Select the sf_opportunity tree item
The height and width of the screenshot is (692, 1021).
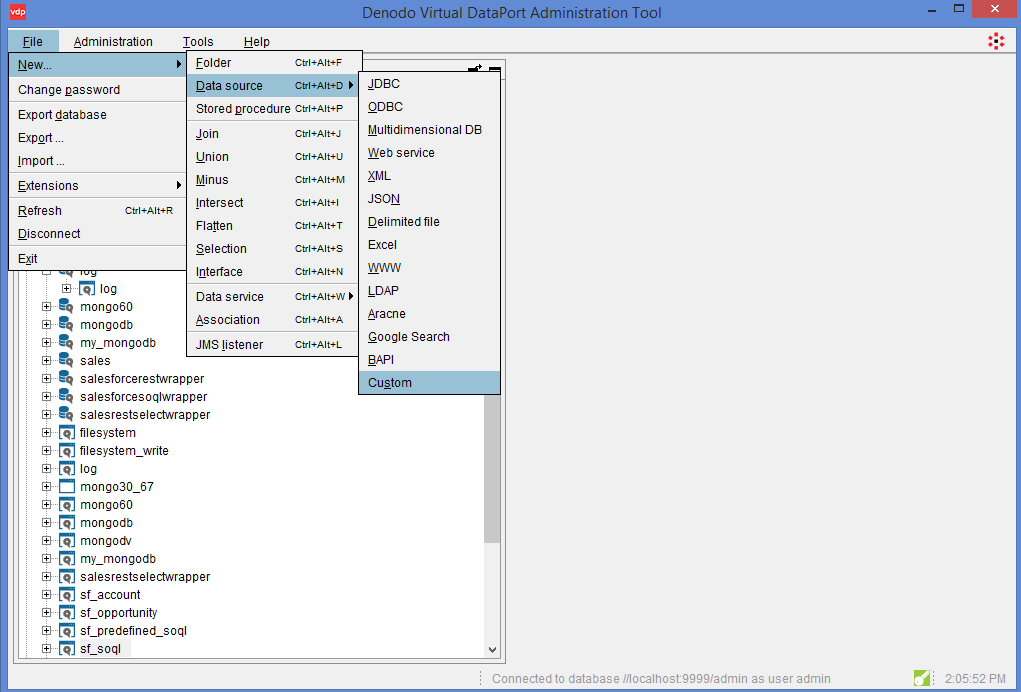pyautogui.click(x=119, y=613)
